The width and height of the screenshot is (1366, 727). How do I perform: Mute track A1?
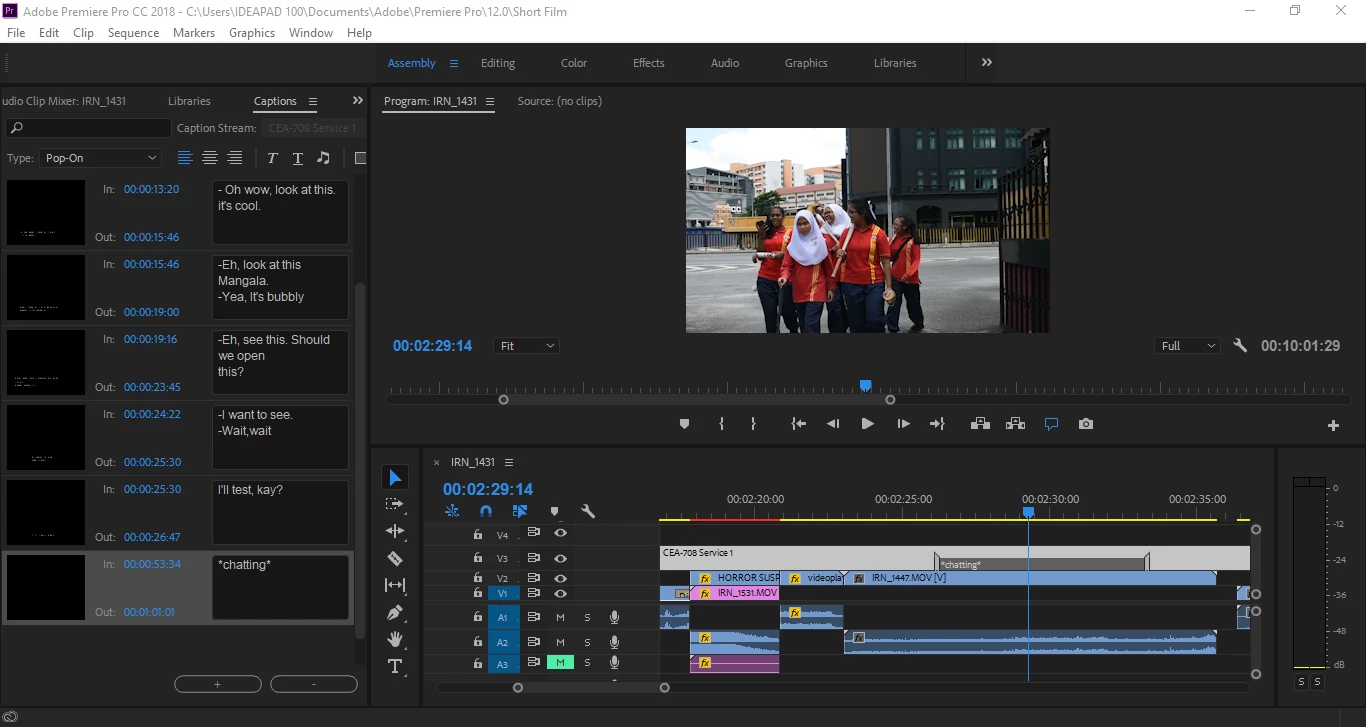pos(560,618)
